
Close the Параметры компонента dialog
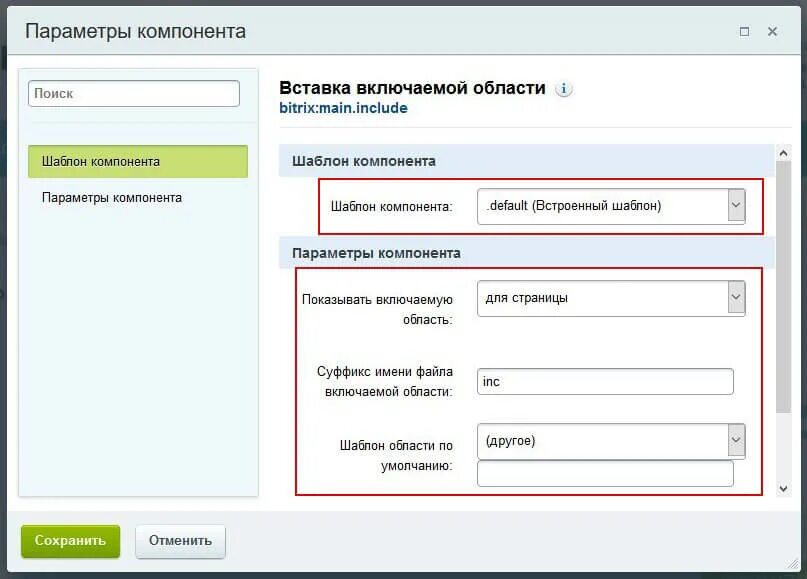tap(773, 32)
